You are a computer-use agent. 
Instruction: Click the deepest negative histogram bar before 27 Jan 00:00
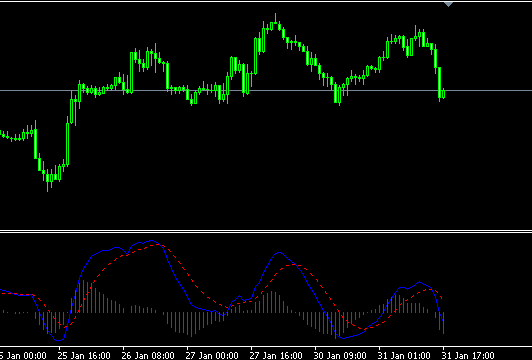click(191, 324)
